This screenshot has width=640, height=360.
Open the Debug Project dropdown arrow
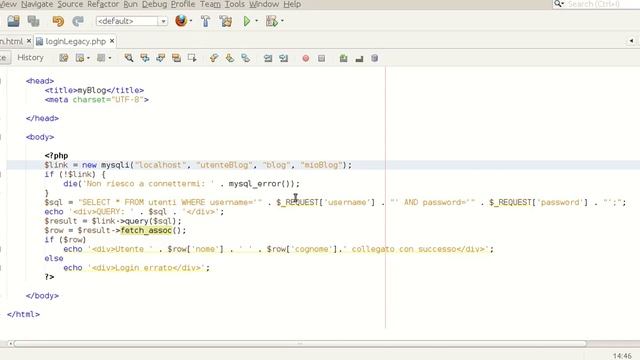tap(282, 21)
